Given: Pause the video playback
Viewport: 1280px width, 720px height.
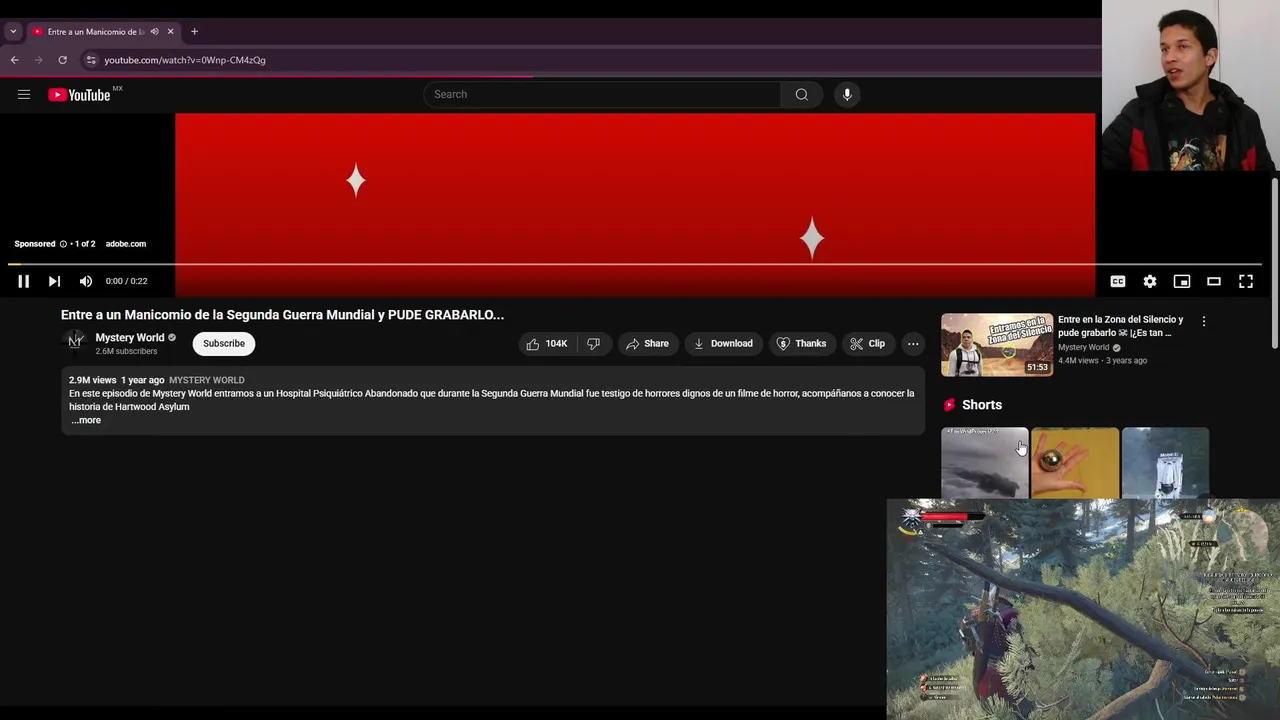Looking at the screenshot, I should coord(23,281).
